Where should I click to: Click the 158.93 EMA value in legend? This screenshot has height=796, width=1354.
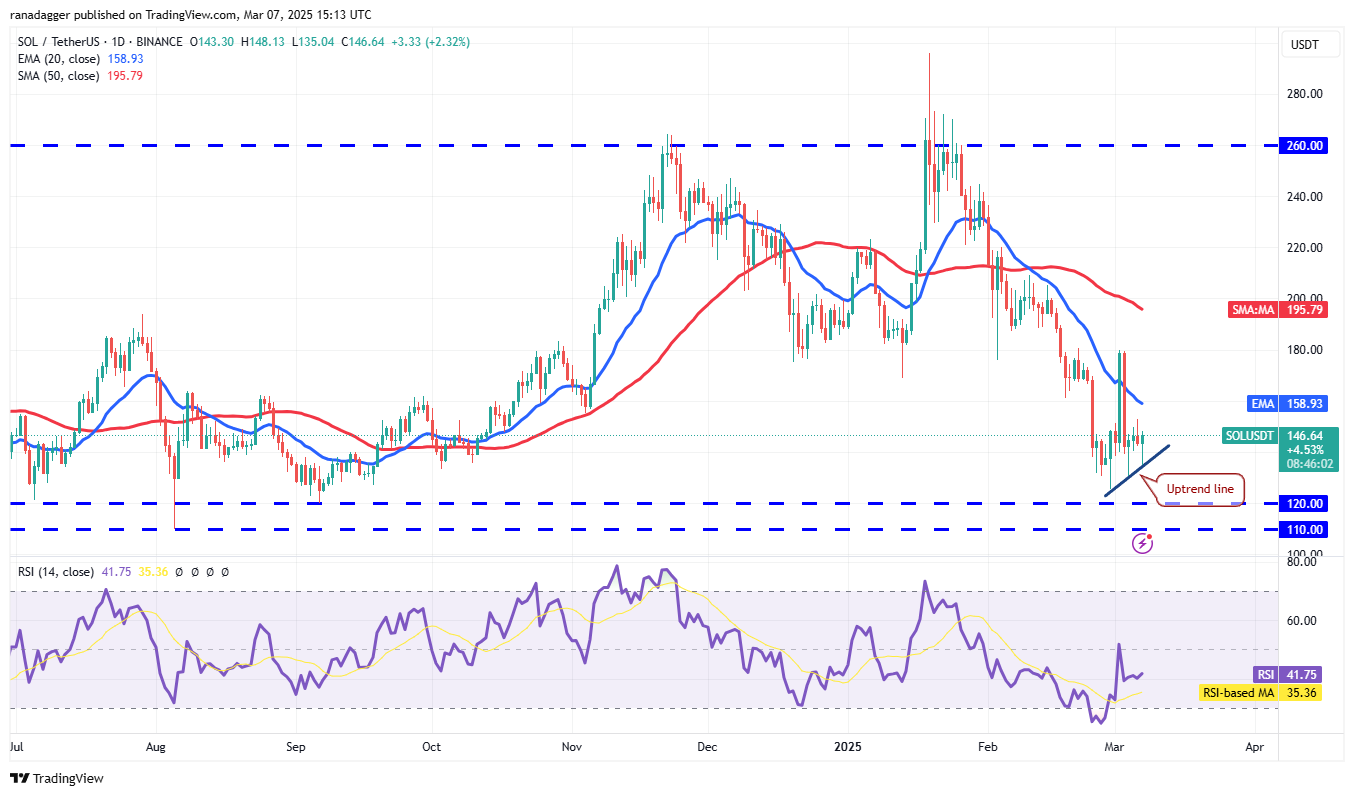point(124,59)
